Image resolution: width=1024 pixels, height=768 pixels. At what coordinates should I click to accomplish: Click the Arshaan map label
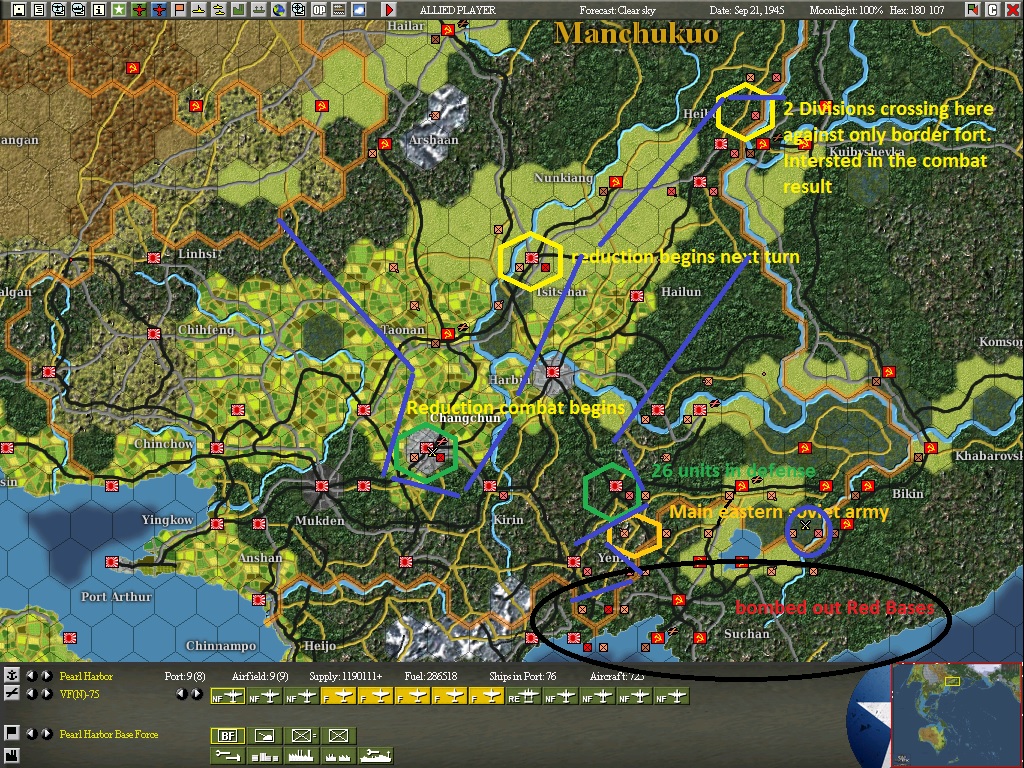pyautogui.click(x=434, y=140)
